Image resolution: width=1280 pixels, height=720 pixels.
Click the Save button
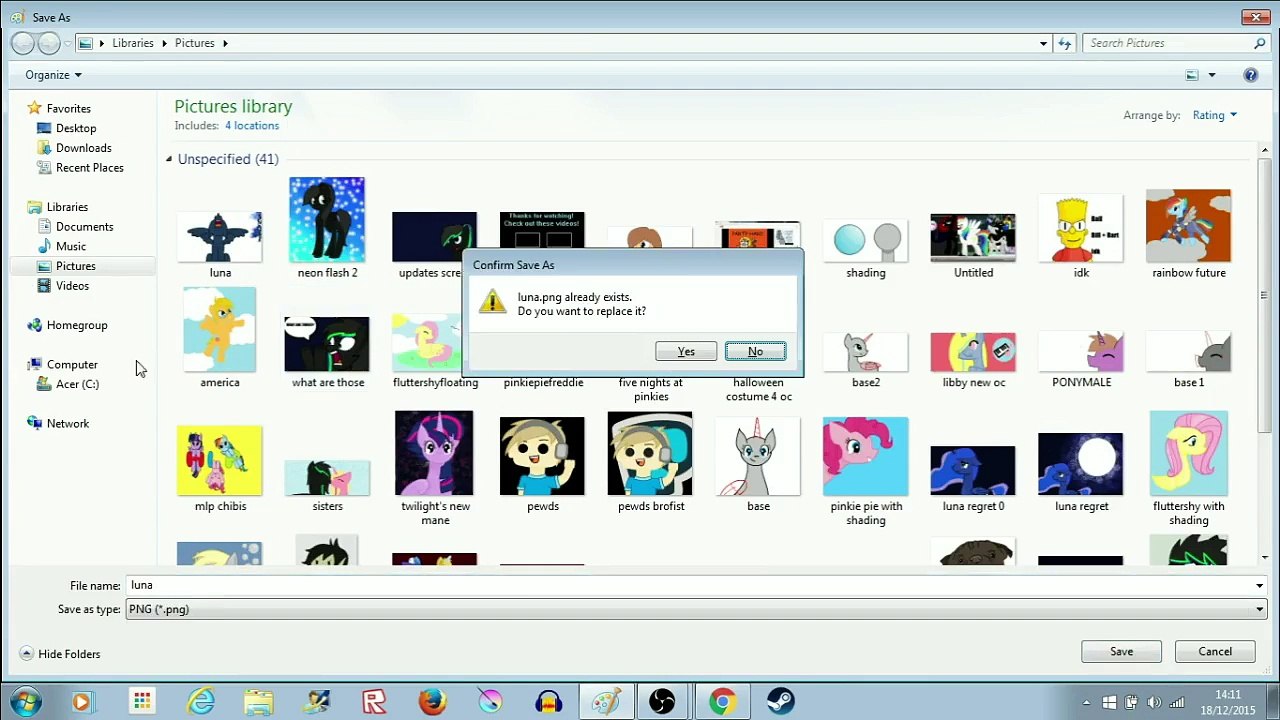point(1121,651)
